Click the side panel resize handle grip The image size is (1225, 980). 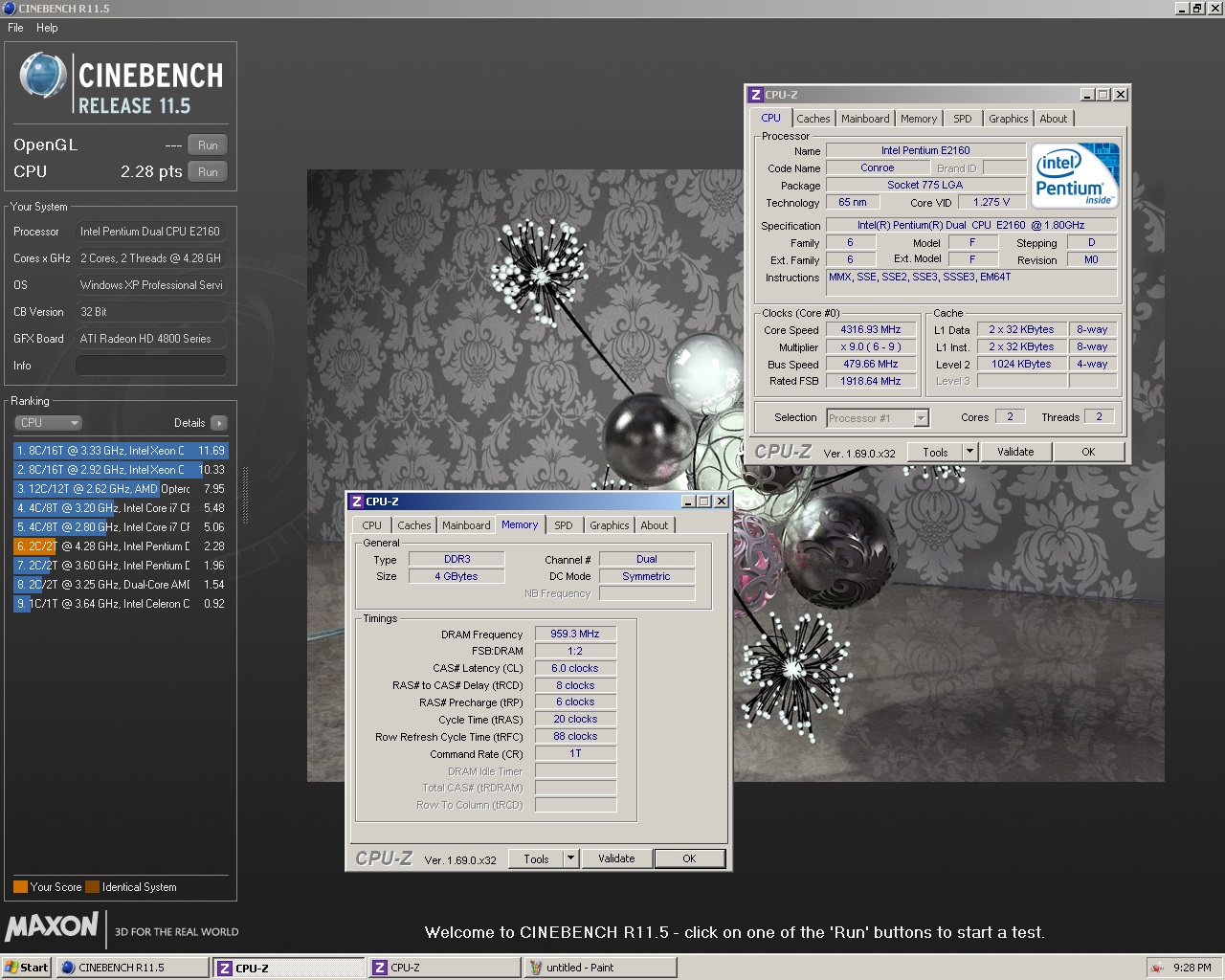[x=245, y=495]
